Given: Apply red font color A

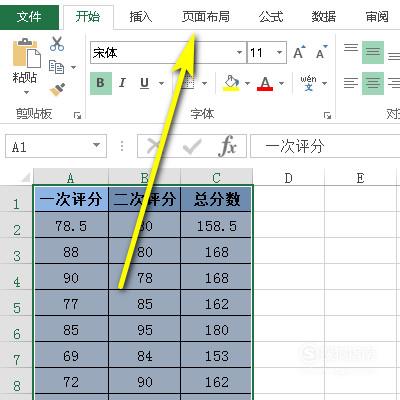Looking at the screenshot, I should click(x=265, y=83).
